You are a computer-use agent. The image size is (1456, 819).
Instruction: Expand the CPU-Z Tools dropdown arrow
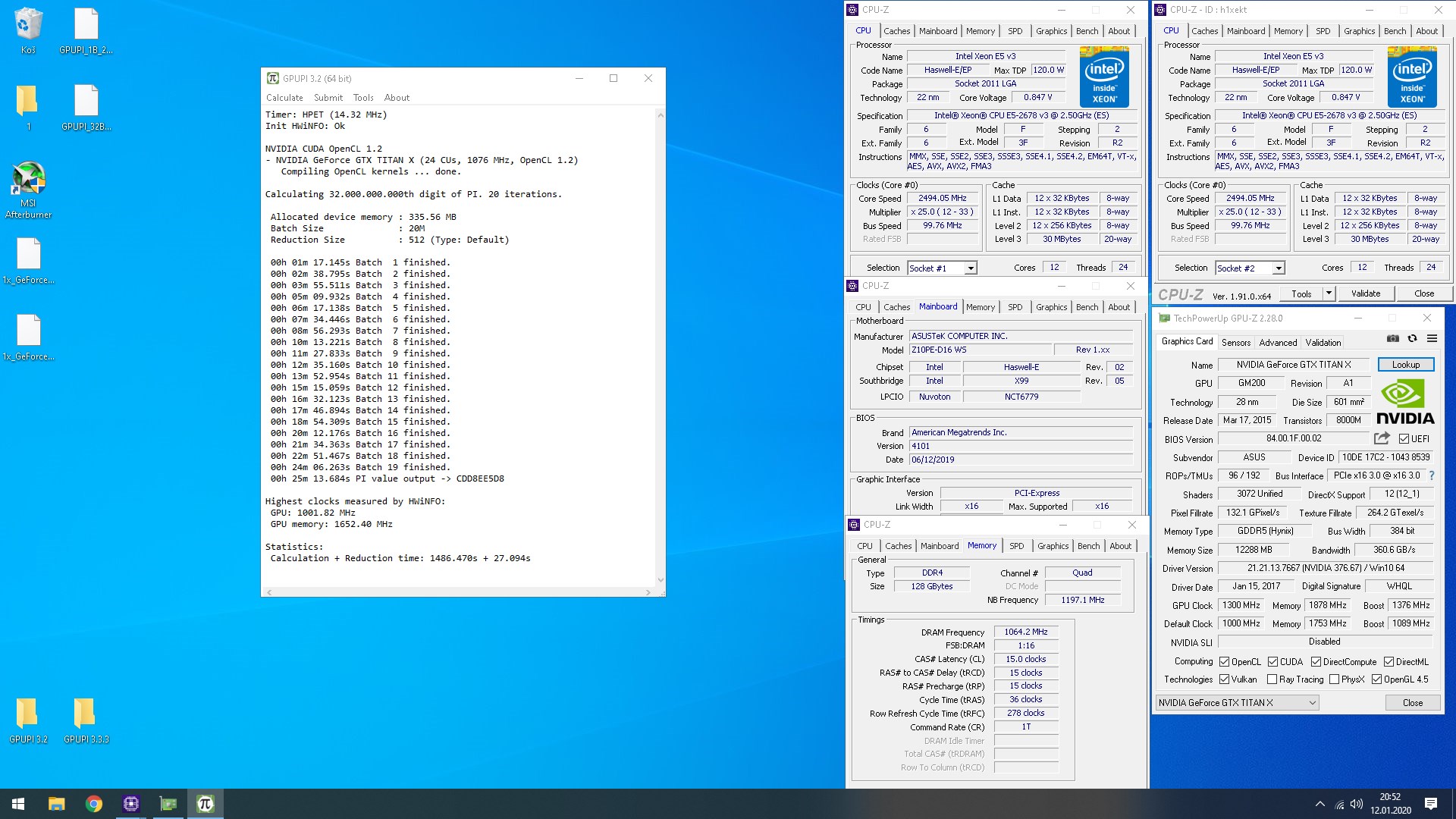tap(1328, 293)
